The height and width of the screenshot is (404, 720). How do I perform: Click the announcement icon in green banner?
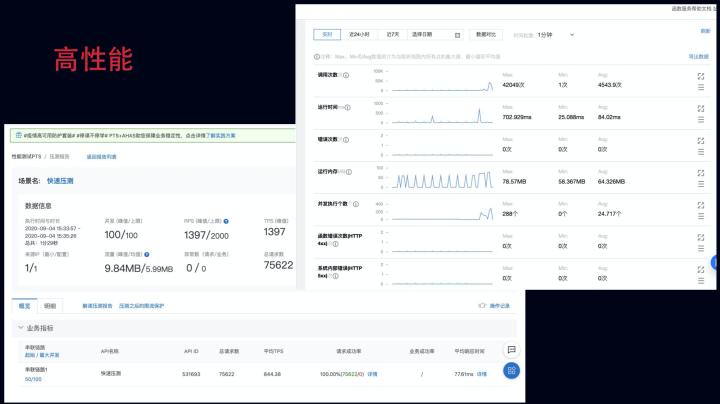pos(19,135)
